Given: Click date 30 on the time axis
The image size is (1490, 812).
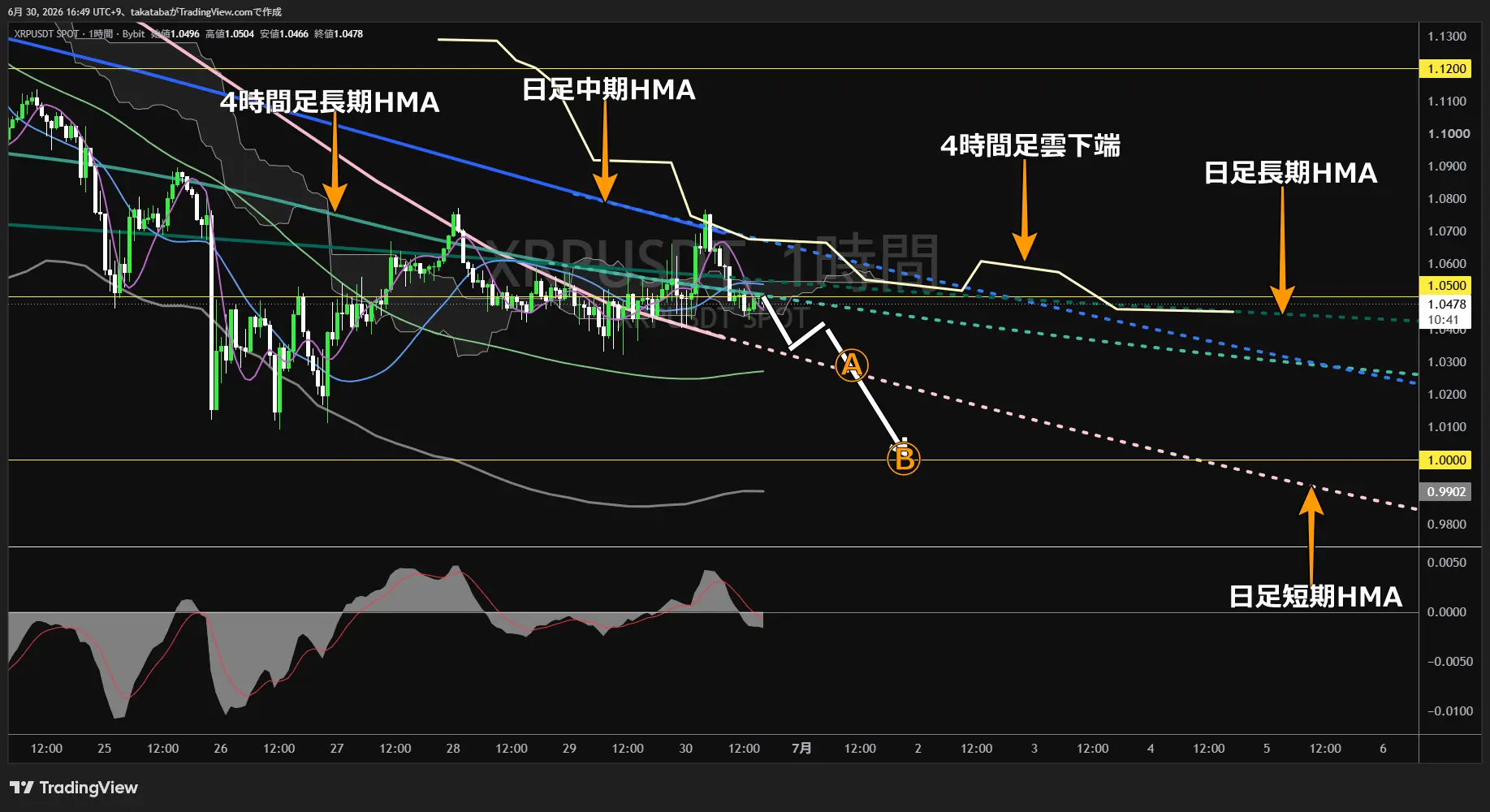Looking at the screenshot, I should [686, 749].
